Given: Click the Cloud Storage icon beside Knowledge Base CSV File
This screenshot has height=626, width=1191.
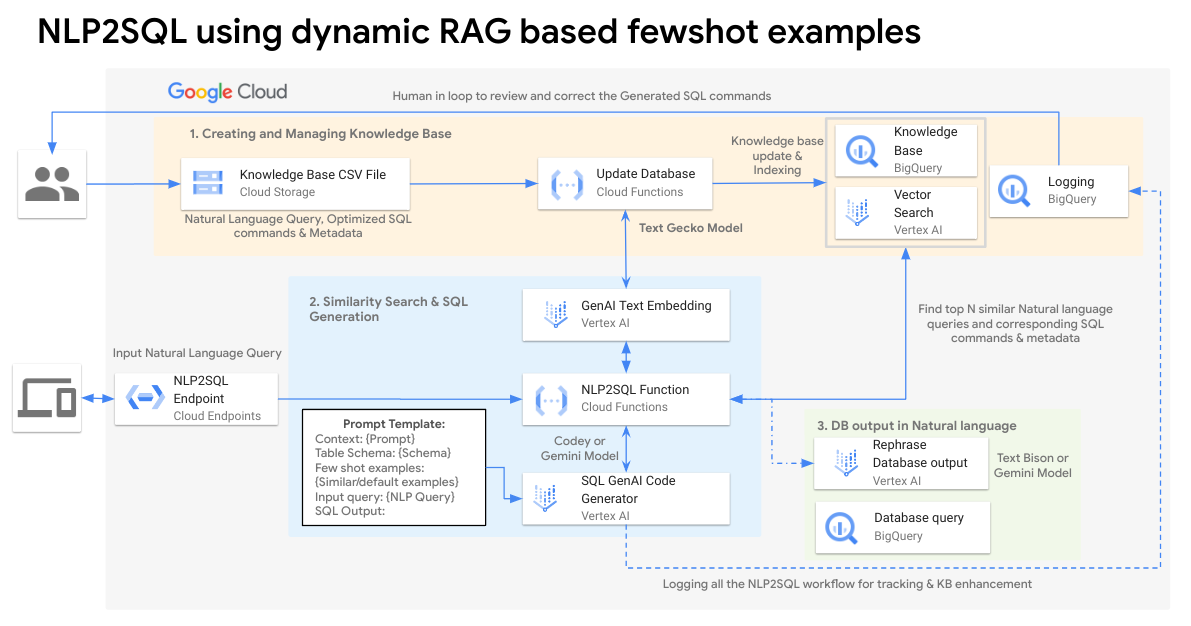Looking at the screenshot, I should 207,183.
